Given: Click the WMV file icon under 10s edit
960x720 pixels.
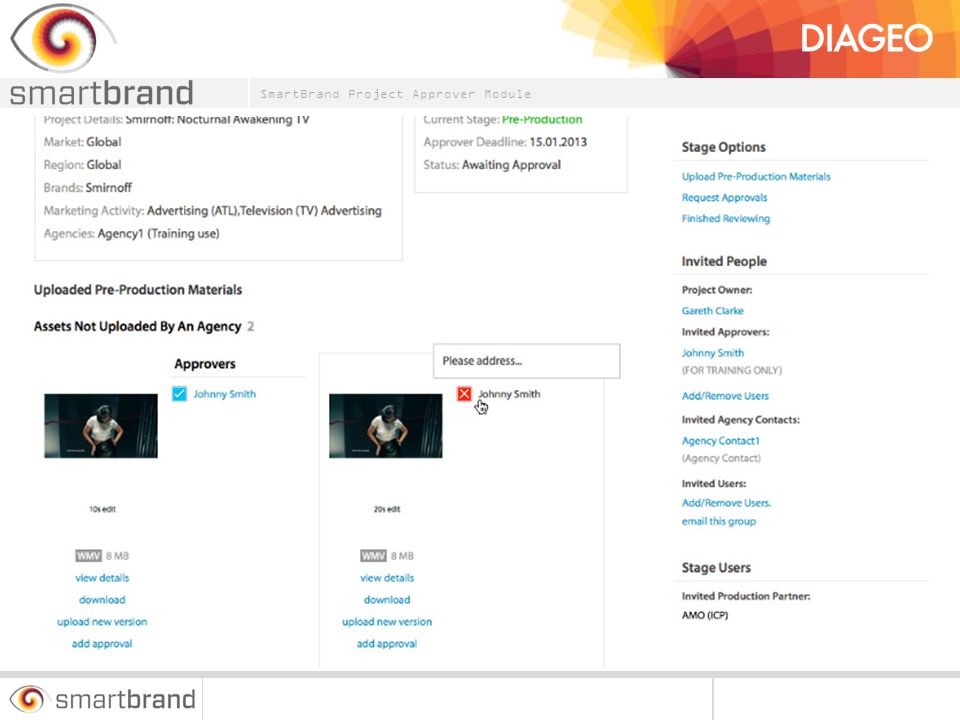Looking at the screenshot, I should pyautogui.click(x=88, y=555).
